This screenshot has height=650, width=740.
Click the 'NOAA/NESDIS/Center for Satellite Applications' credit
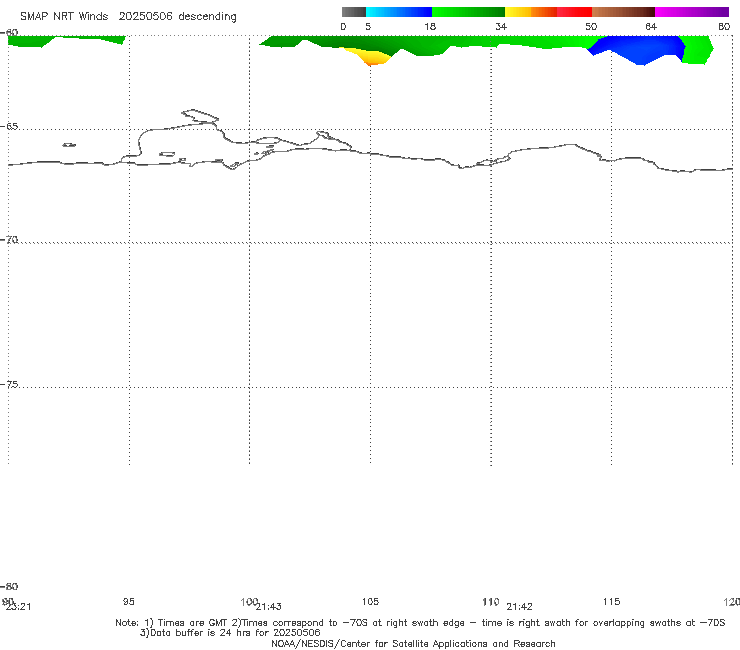[413, 644]
